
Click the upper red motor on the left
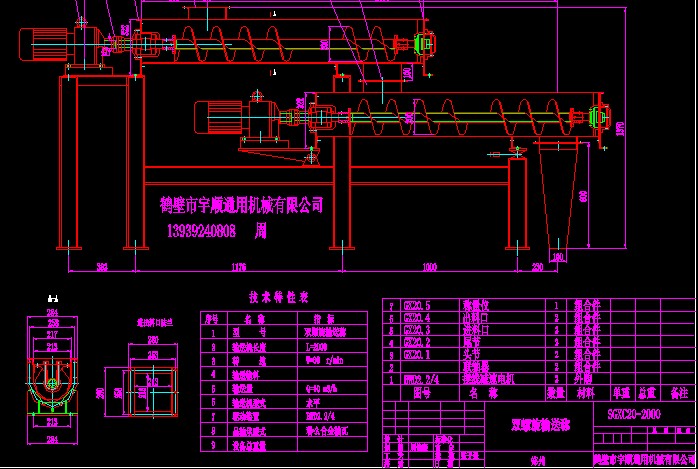[45, 44]
